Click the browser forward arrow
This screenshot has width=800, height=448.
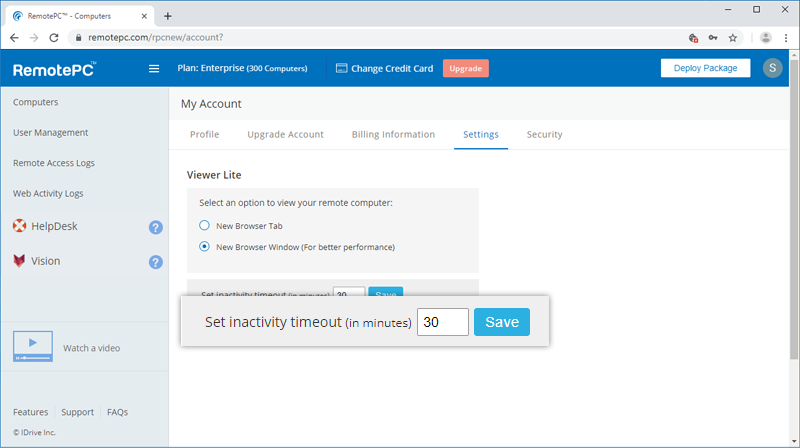[34, 38]
